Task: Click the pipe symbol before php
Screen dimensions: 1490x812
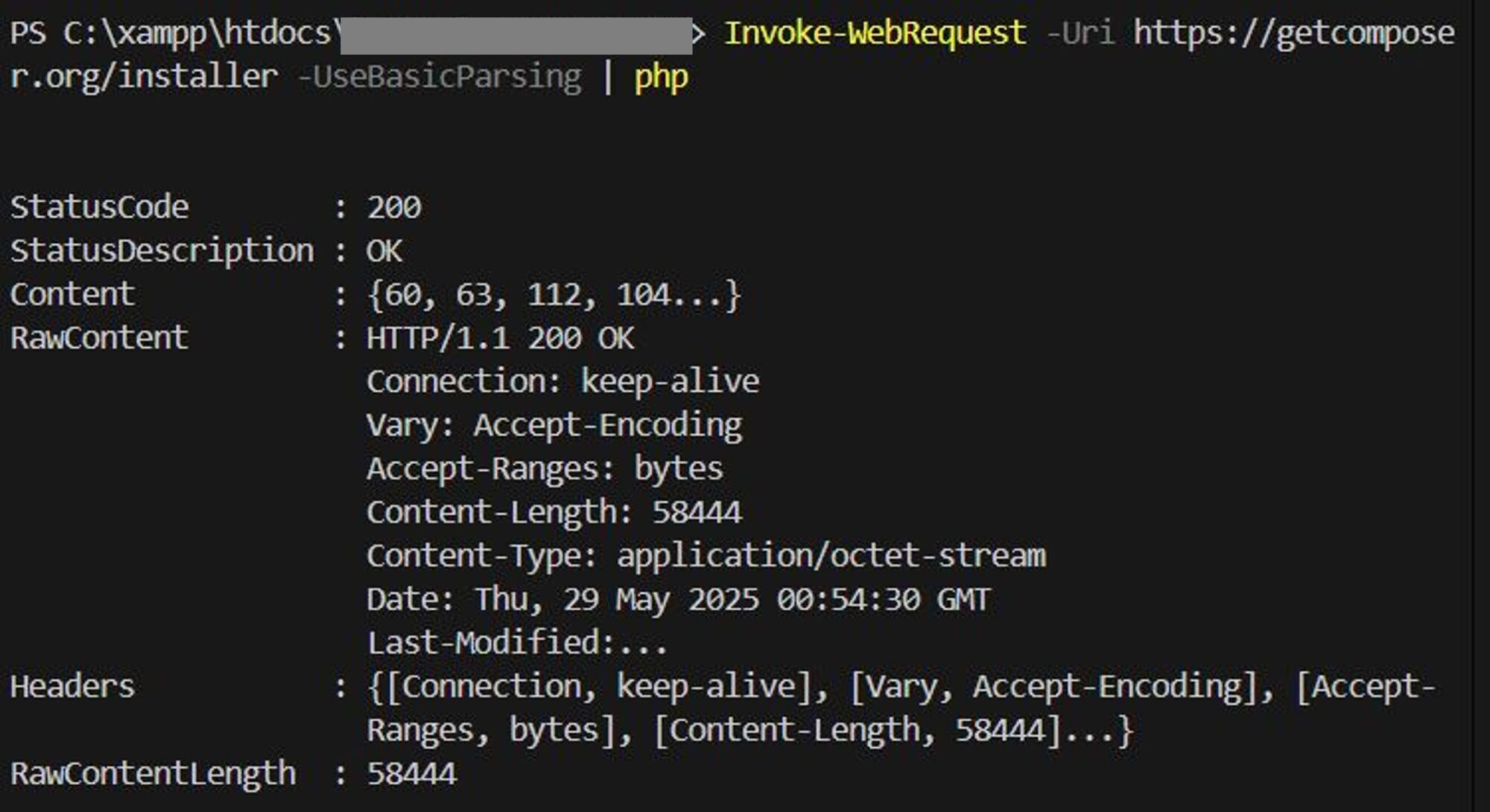Action: 608,77
